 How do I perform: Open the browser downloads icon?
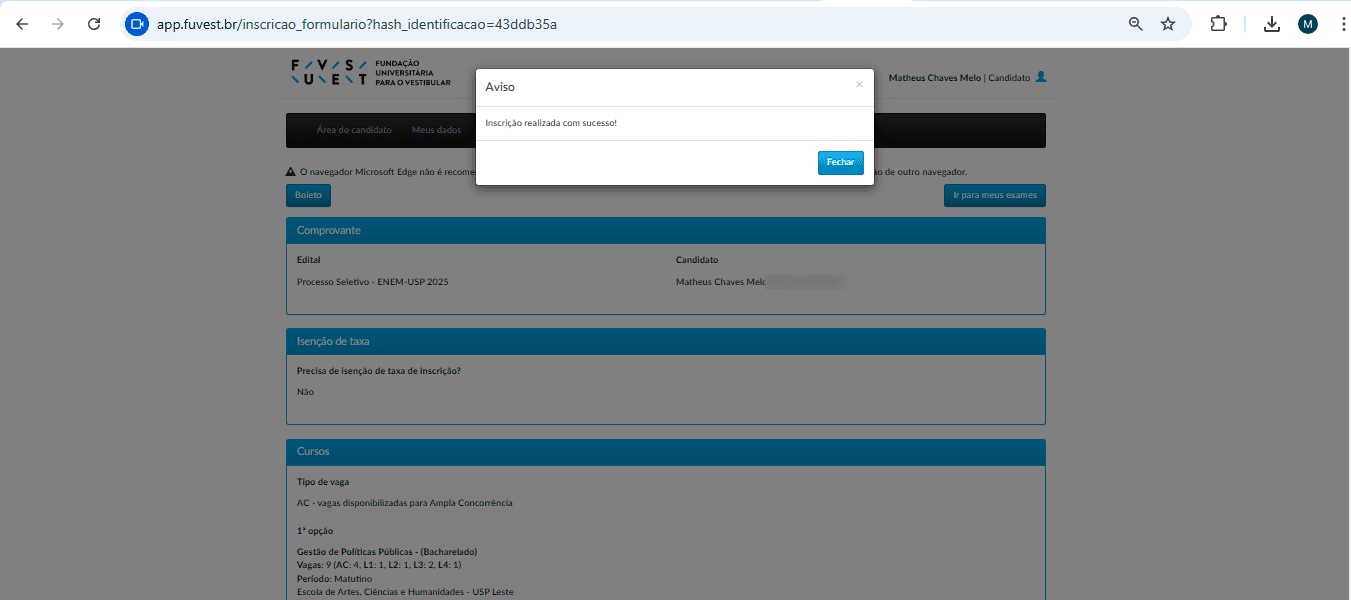click(x=1272, y=24)
